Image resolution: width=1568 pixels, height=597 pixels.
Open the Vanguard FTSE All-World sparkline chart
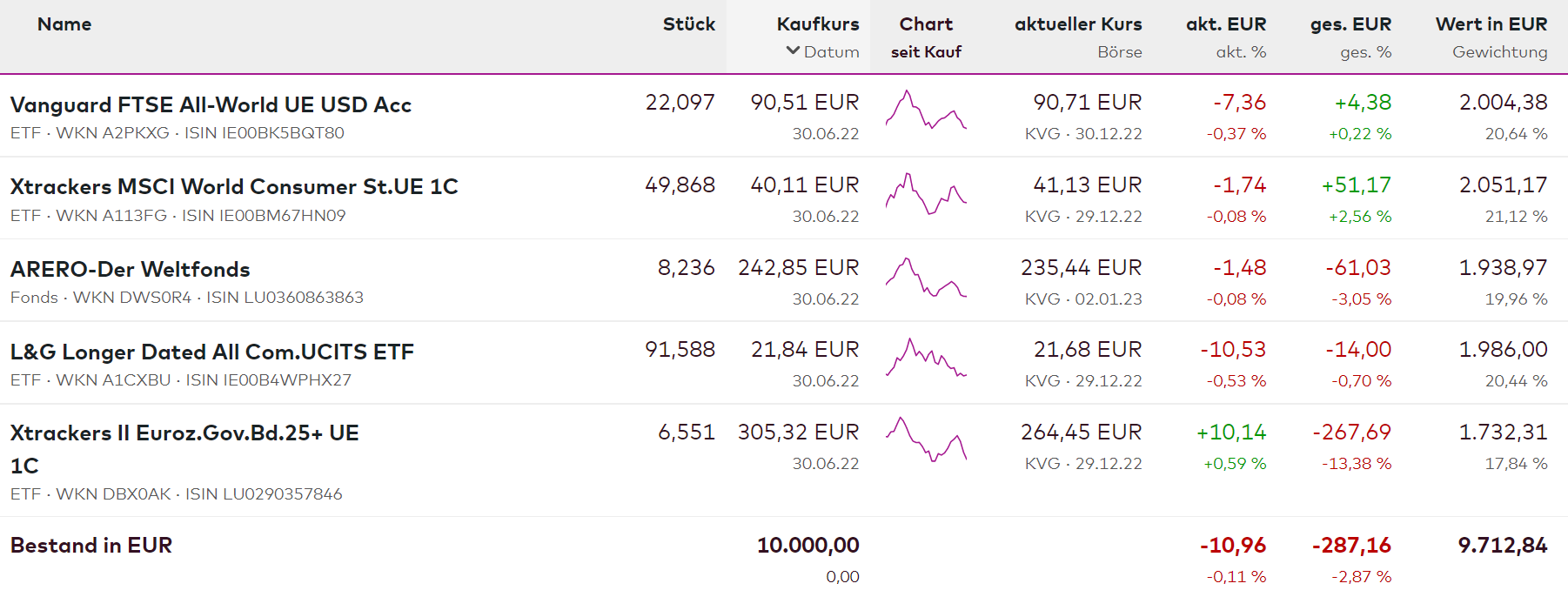pyautogui.click(x=926, y=111)
